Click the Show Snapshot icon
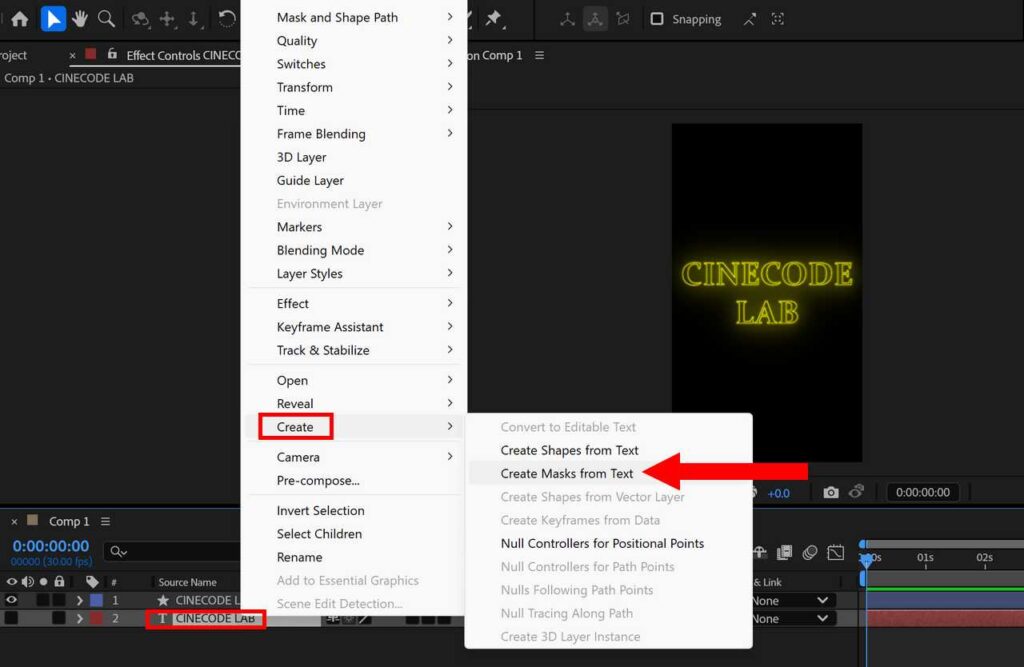This screenshot has width=1024, height=667. 856,492
